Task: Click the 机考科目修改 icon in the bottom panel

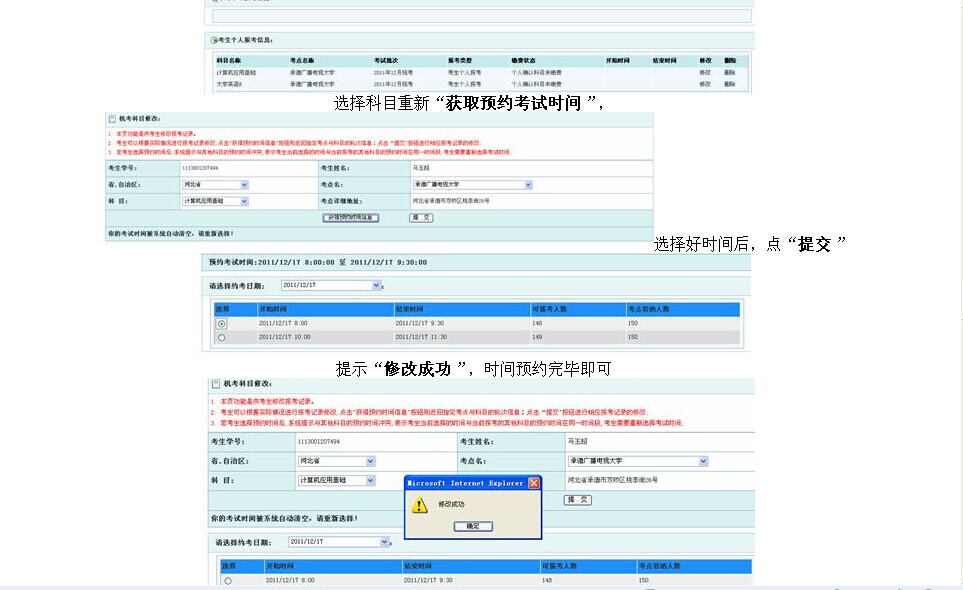Action: click(x=215, y=384)
